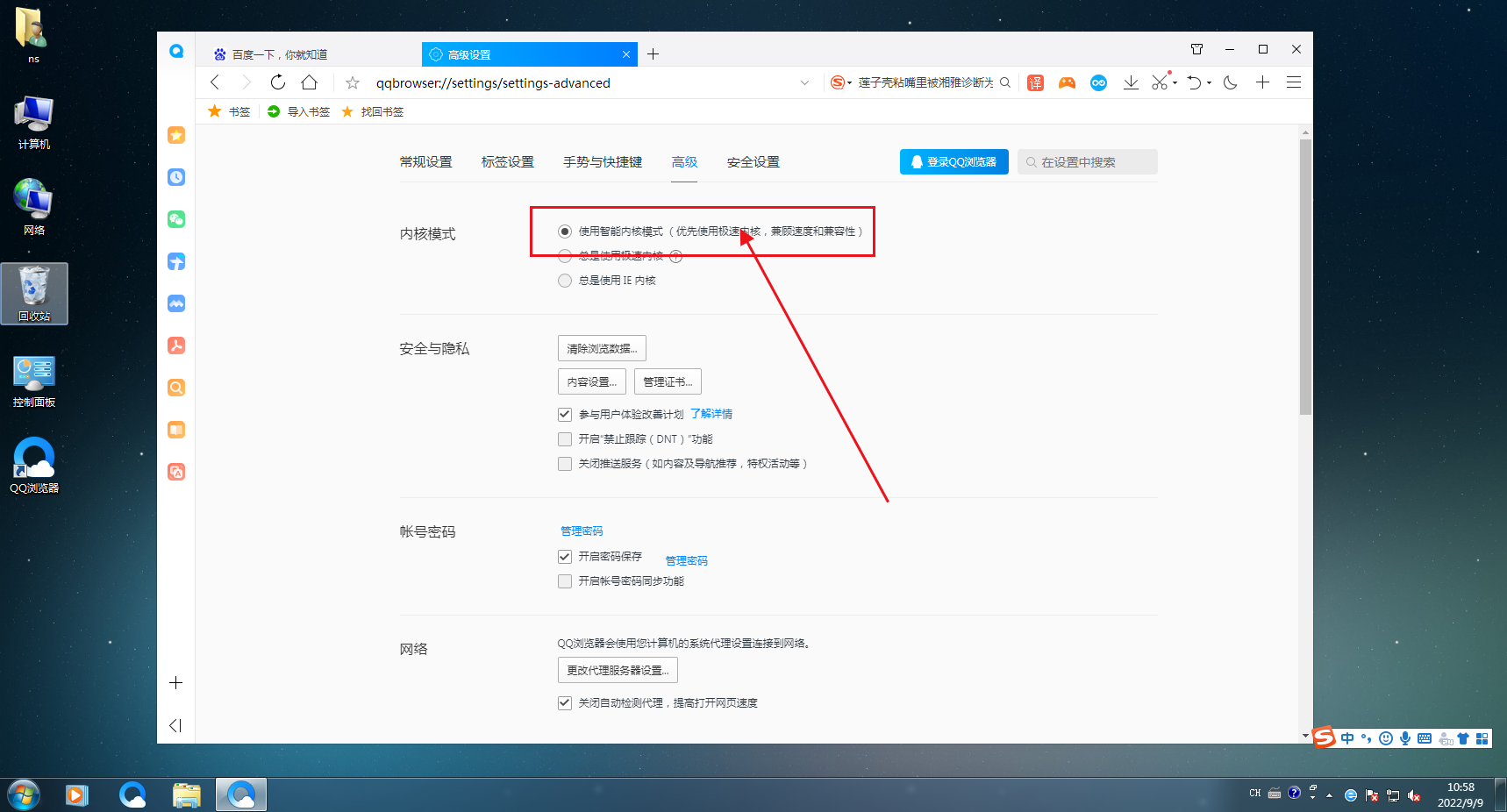Open the browser main menu

(x=1294, y=82)
